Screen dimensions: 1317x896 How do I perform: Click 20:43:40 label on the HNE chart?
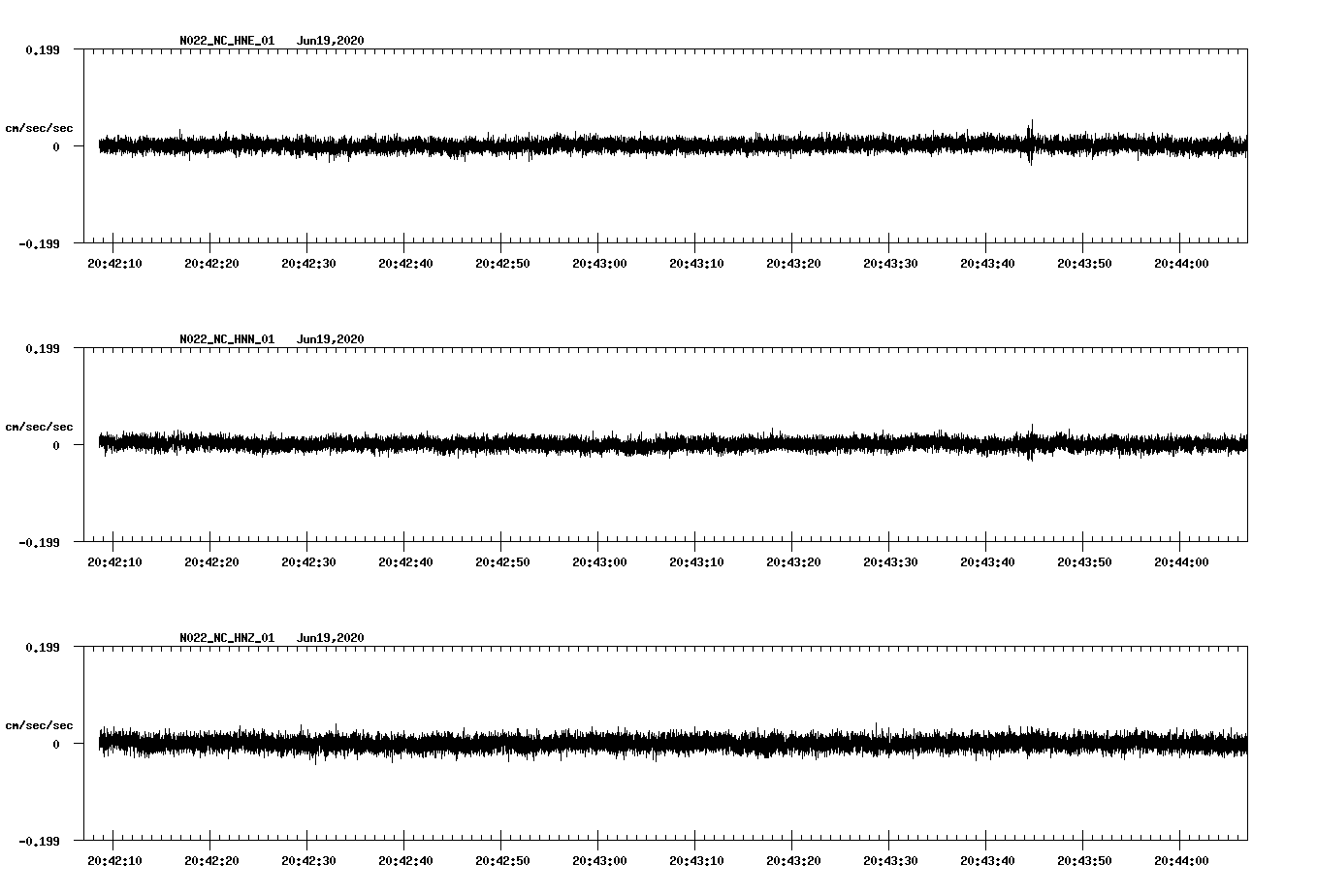point(987,264)
